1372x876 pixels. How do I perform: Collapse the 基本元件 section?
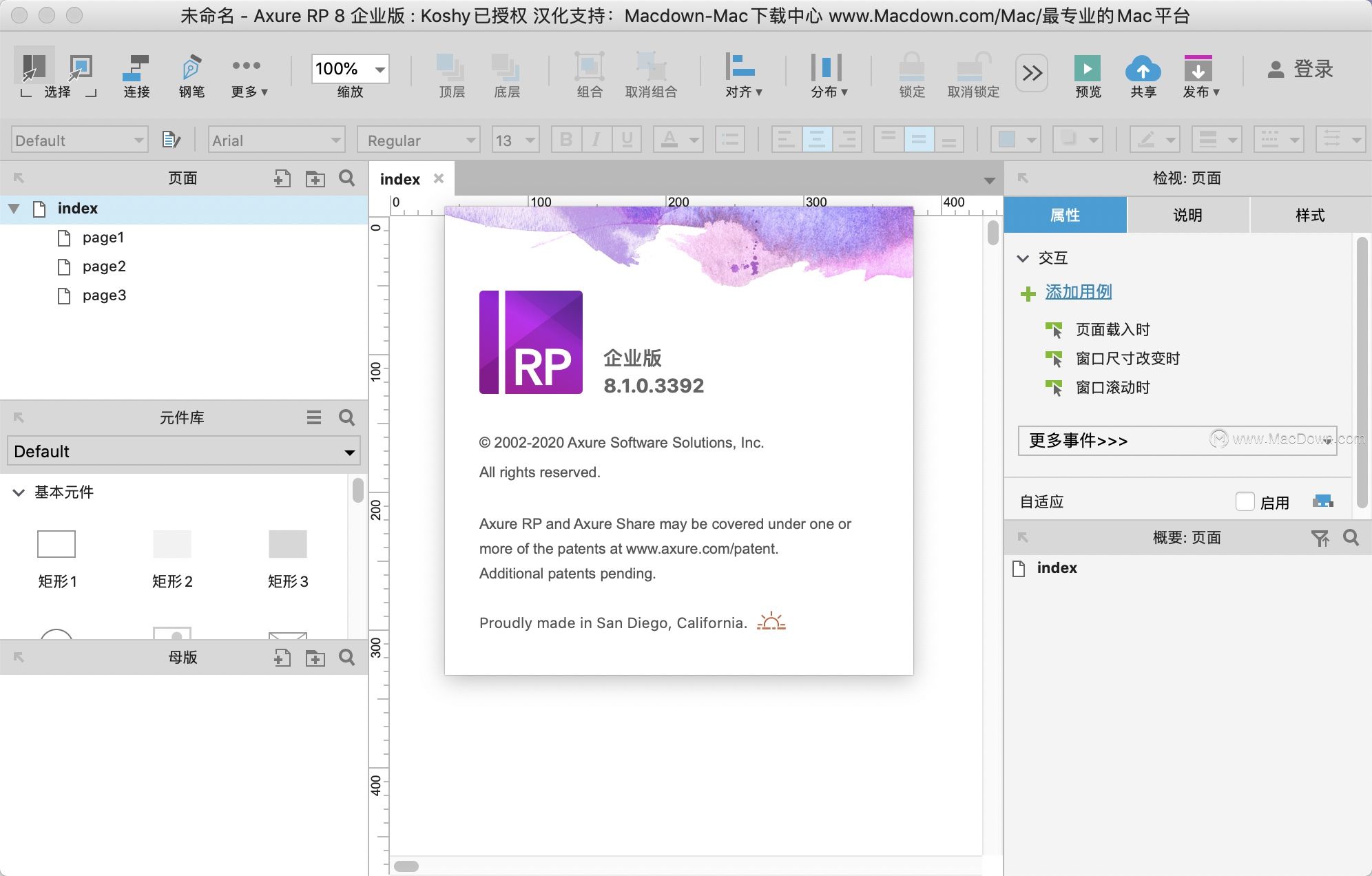tap(19, 492)
